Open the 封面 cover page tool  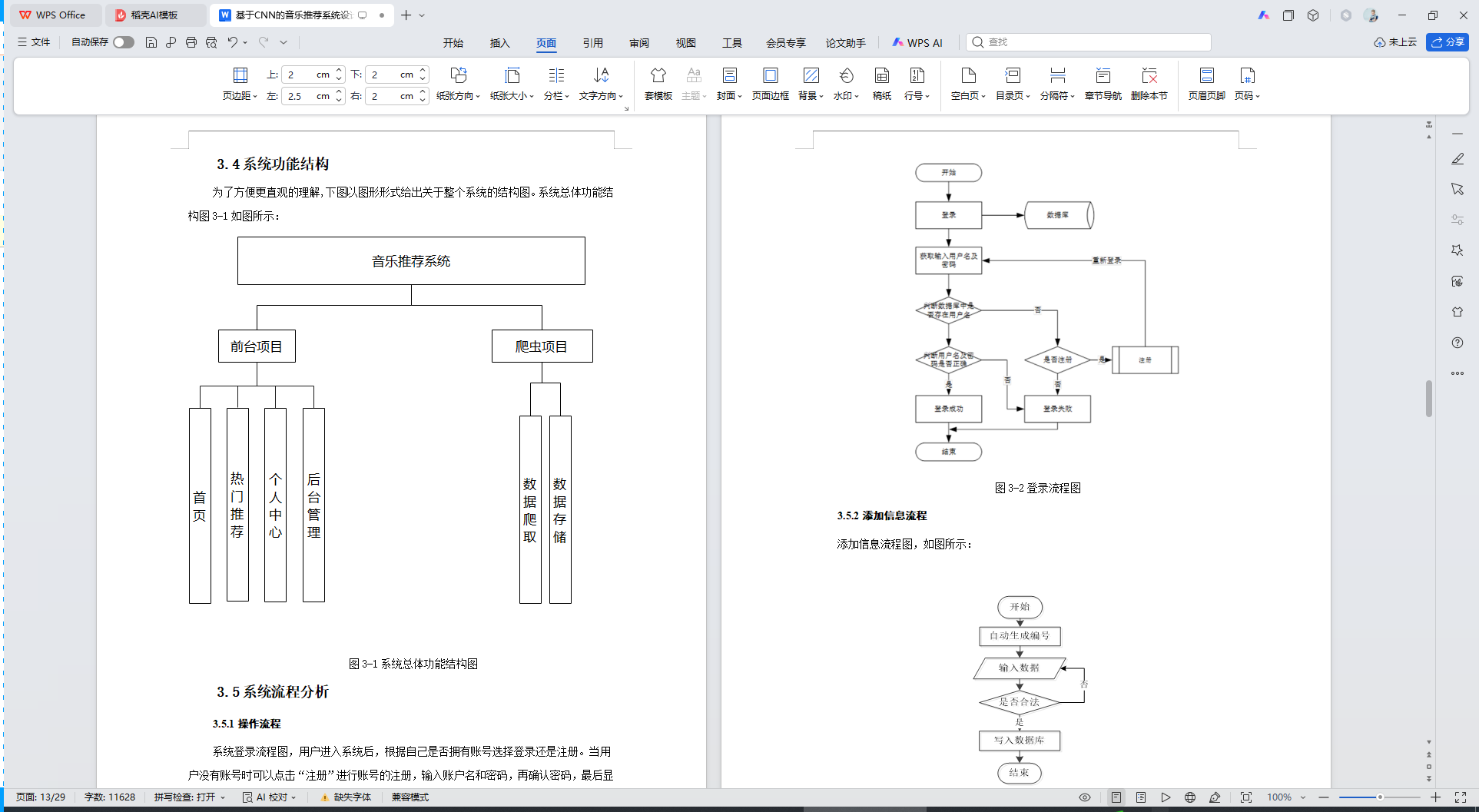pos(729,84)
